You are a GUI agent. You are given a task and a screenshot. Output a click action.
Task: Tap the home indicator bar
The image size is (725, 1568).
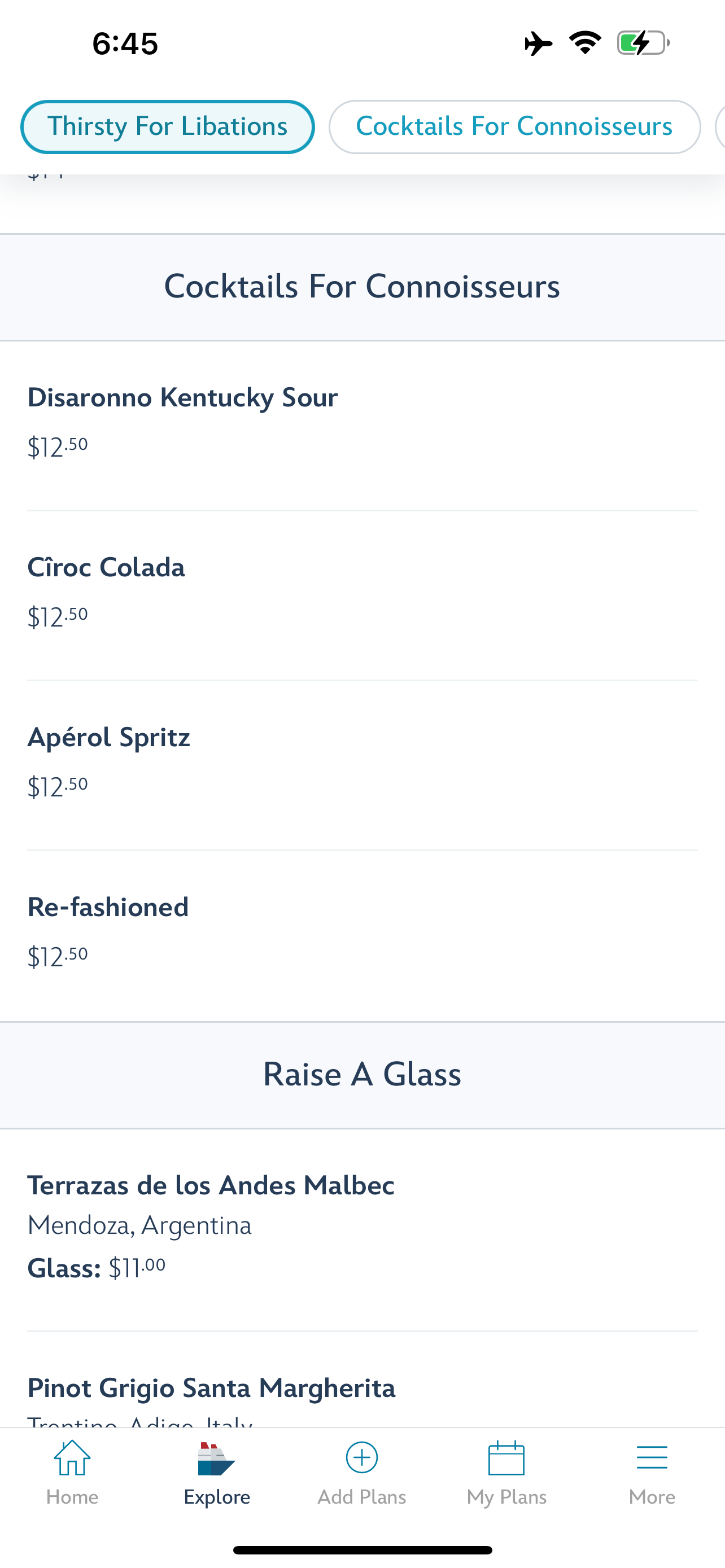click(x=362, y=1550)
